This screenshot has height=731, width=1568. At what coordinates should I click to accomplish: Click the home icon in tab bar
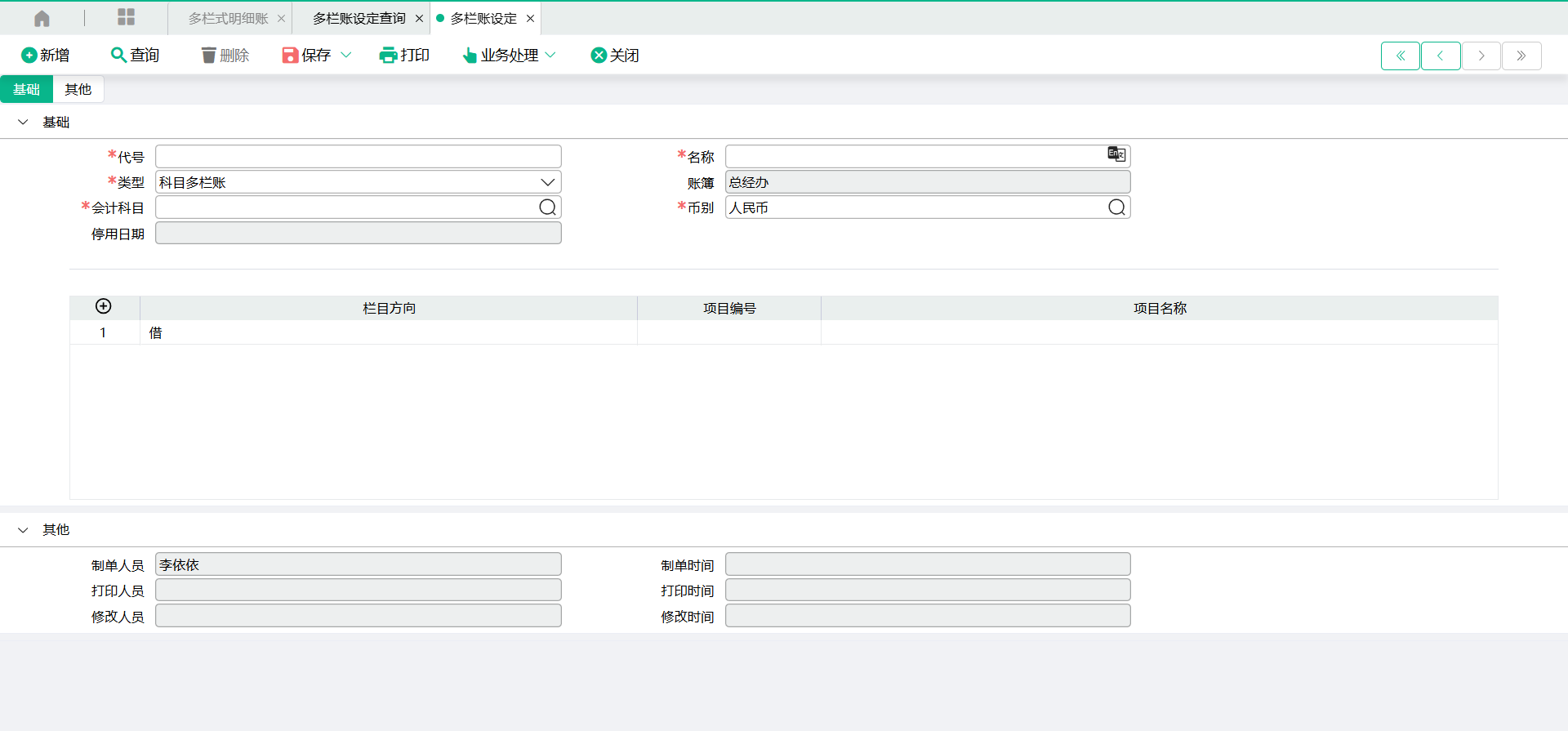click(x=42, y=18)
